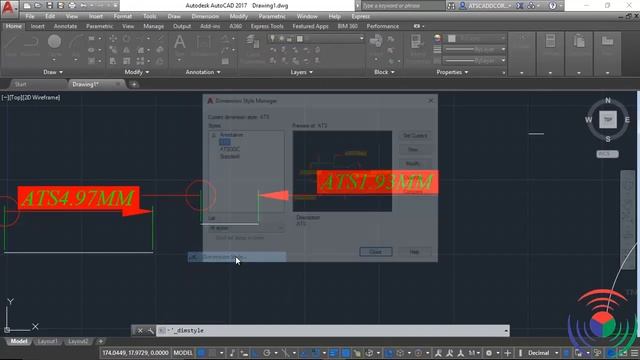Screen dimensions: 640x360
Task: Activate the Copy tool in Modify panel
Action: [x=113, y=50]
